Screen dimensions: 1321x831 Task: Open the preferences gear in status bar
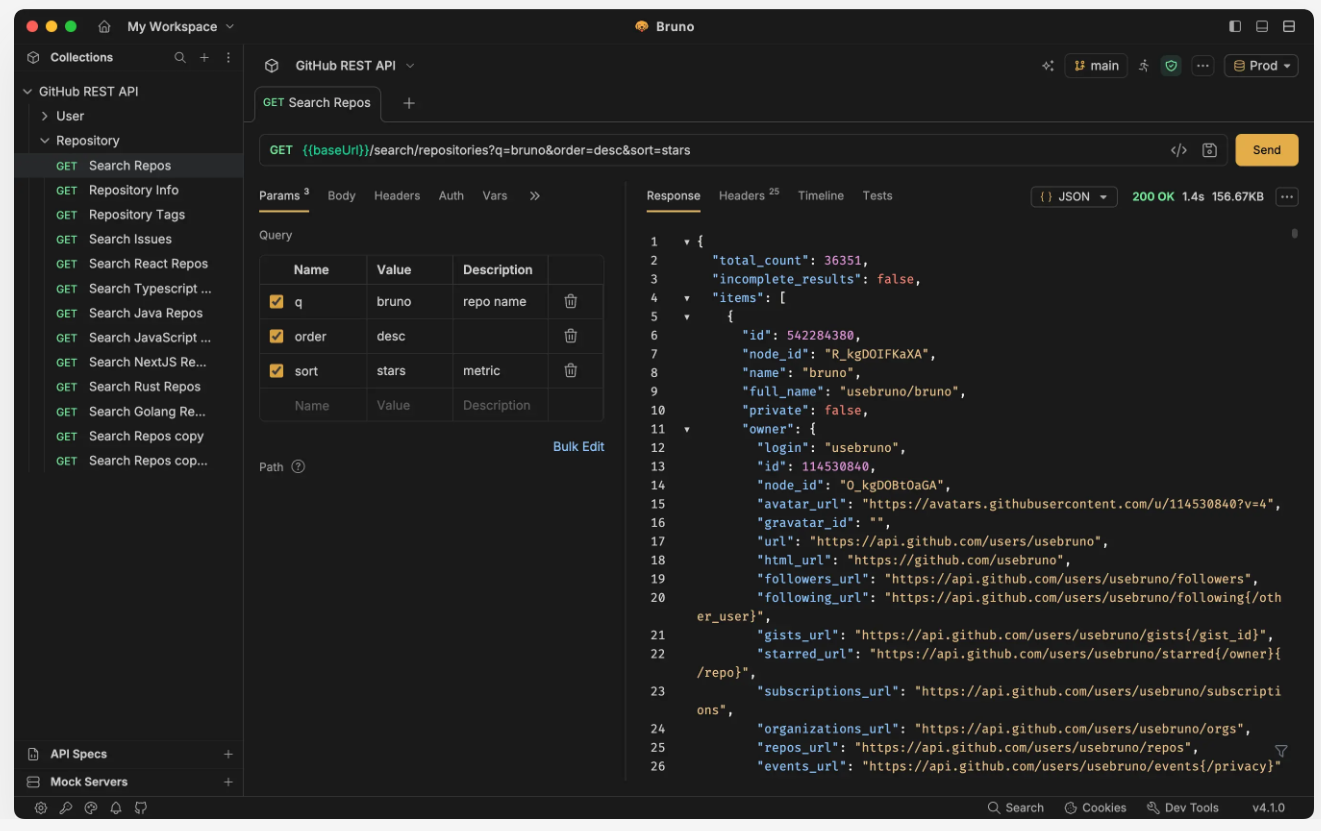tap(41, 807)
